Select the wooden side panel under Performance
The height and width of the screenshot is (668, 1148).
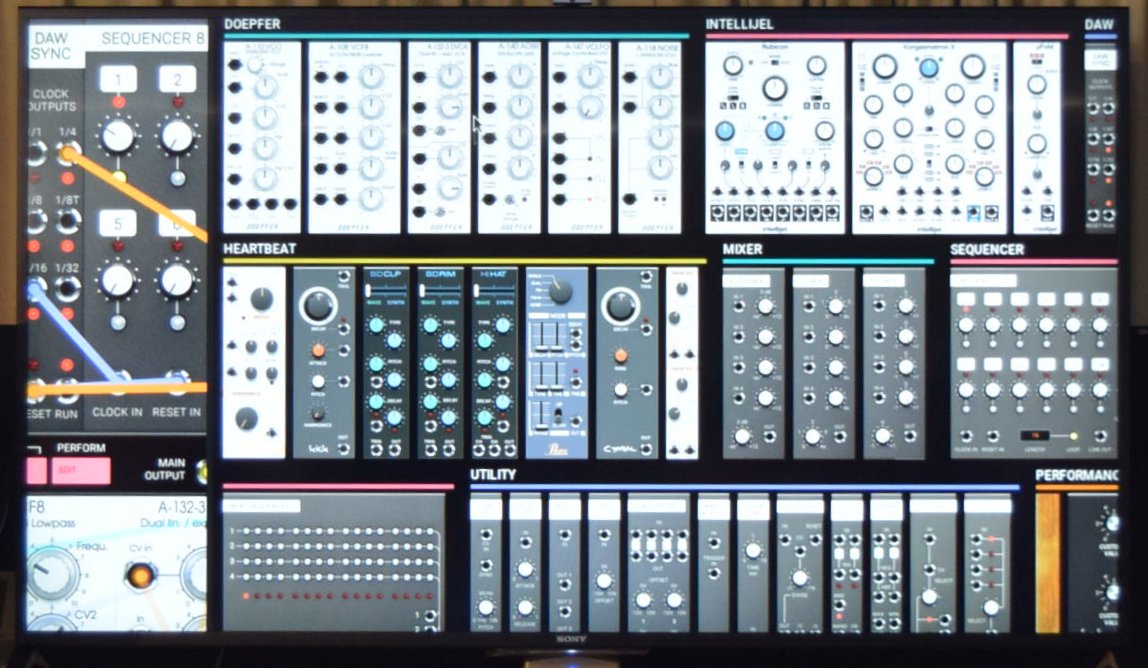click(x=1048, y=563)
